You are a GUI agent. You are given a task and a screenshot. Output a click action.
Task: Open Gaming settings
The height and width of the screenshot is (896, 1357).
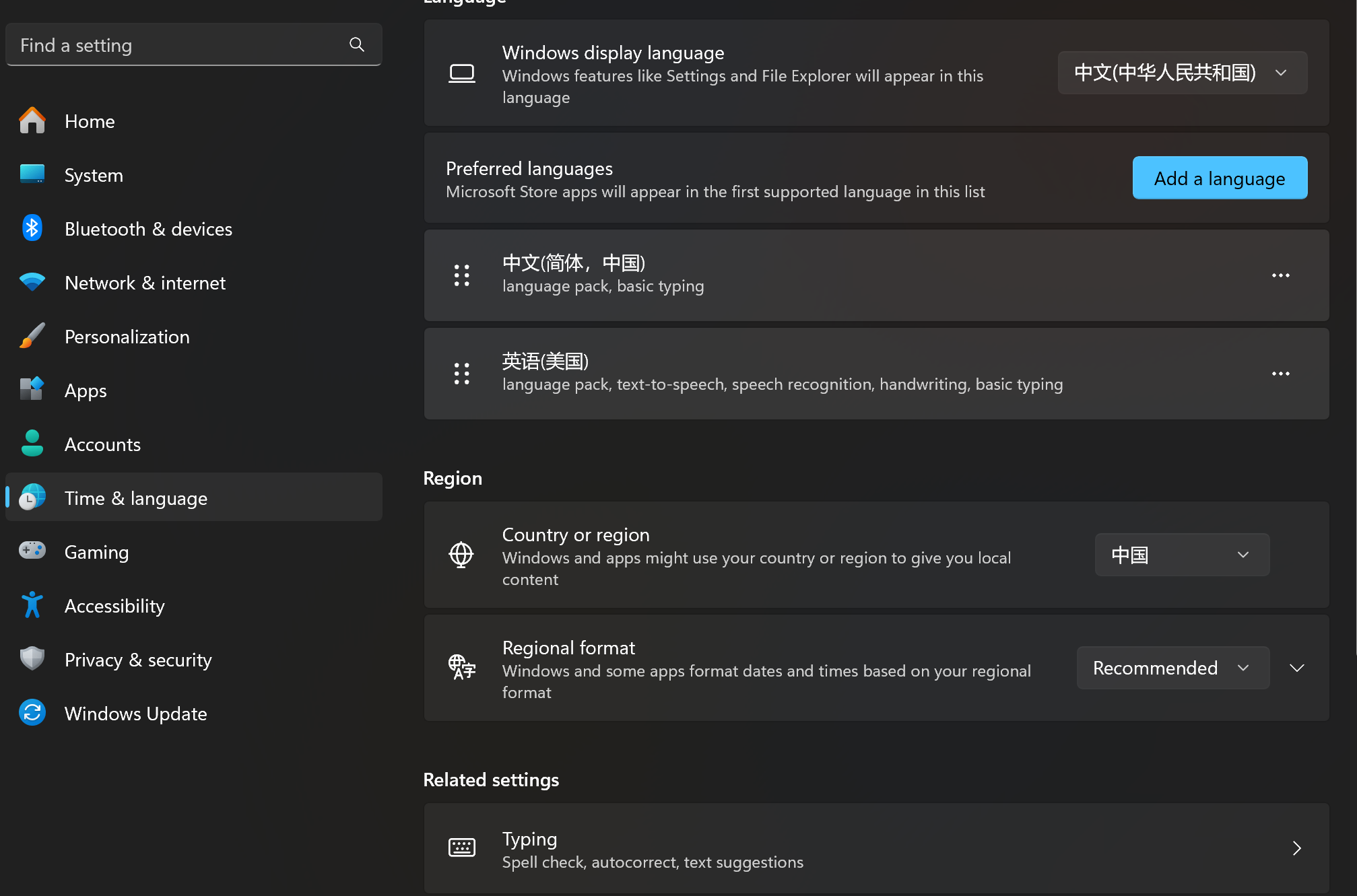click(x=194, y=552)
